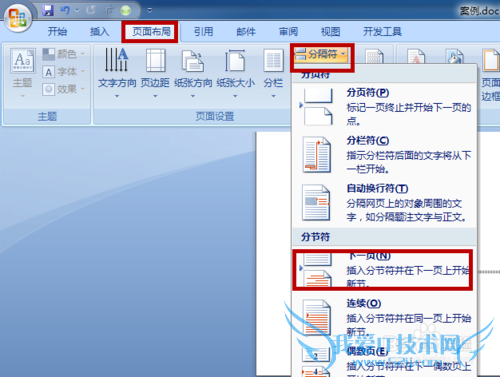
Task: Open theme 颜色 dropdown
Action: point(64,54)
